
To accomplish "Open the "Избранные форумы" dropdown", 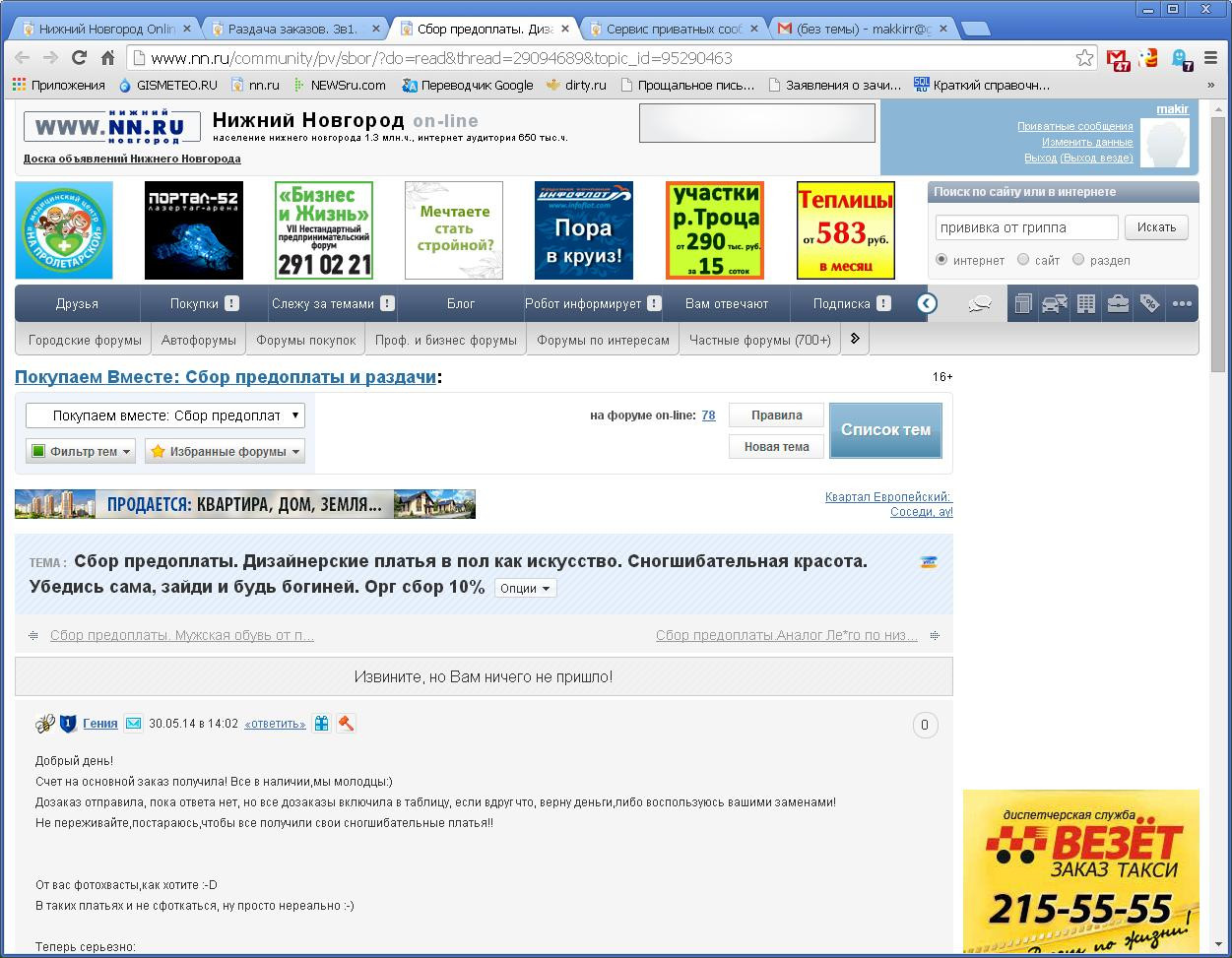I will click(x=225, y=451).
